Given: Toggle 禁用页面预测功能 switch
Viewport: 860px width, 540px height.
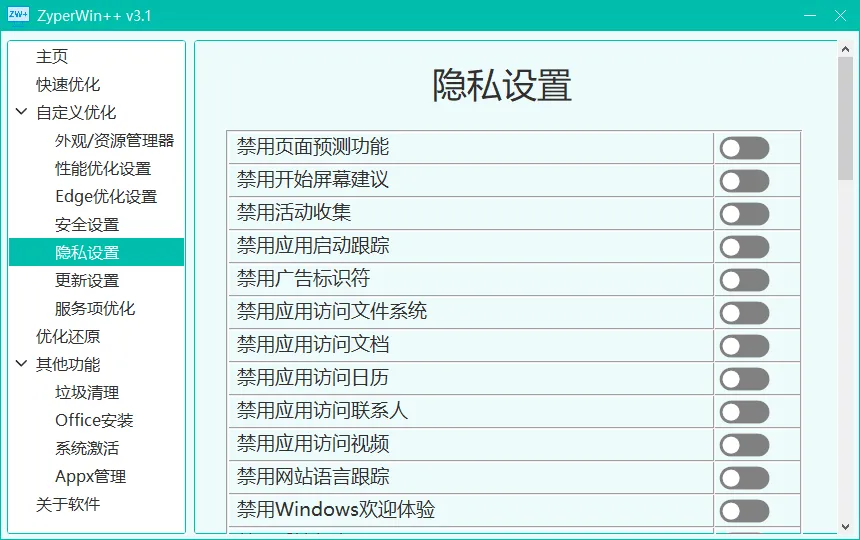Looking at the screenshot, I should click(x=744, y=148).
